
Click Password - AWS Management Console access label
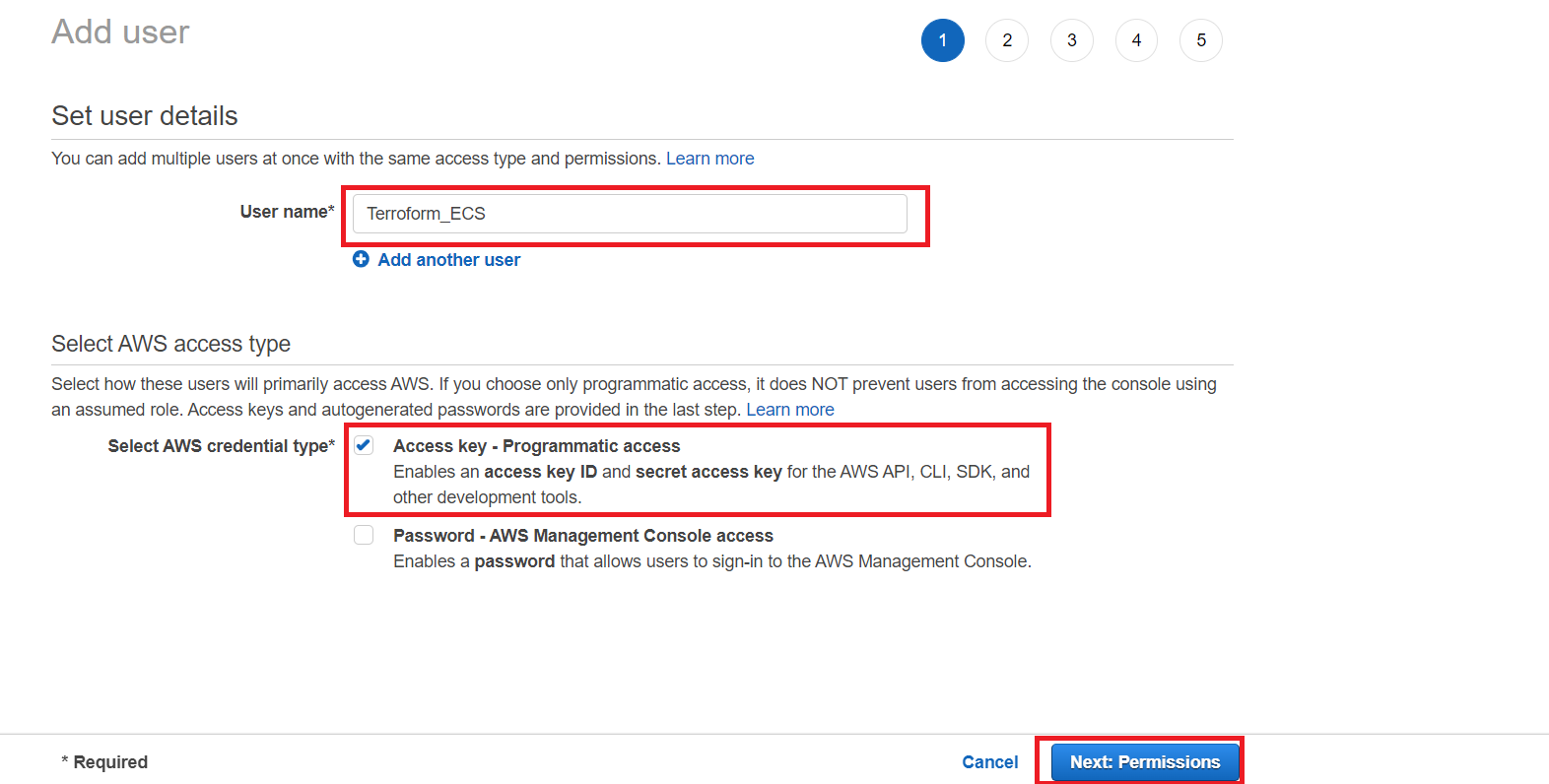582,536
